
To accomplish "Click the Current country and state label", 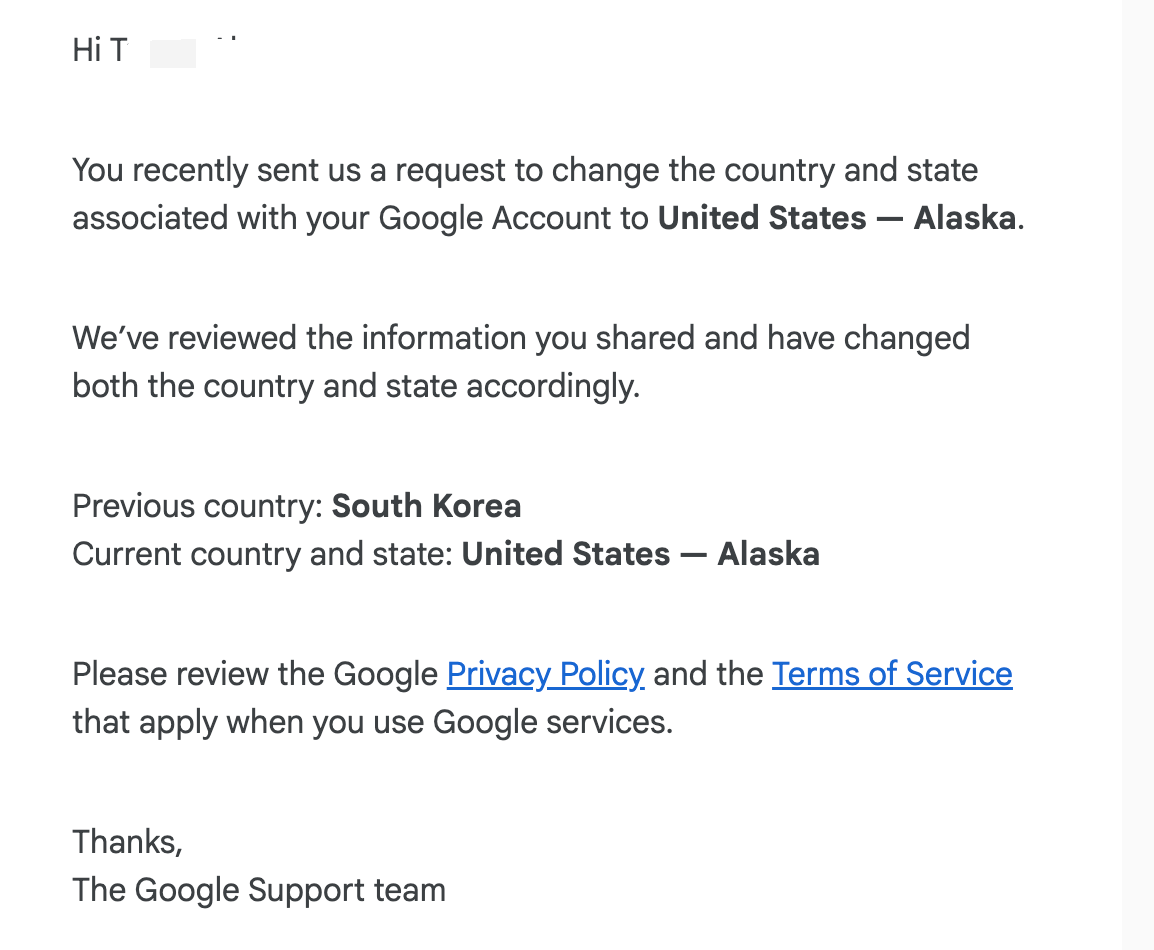I will (x=263, y=554).
